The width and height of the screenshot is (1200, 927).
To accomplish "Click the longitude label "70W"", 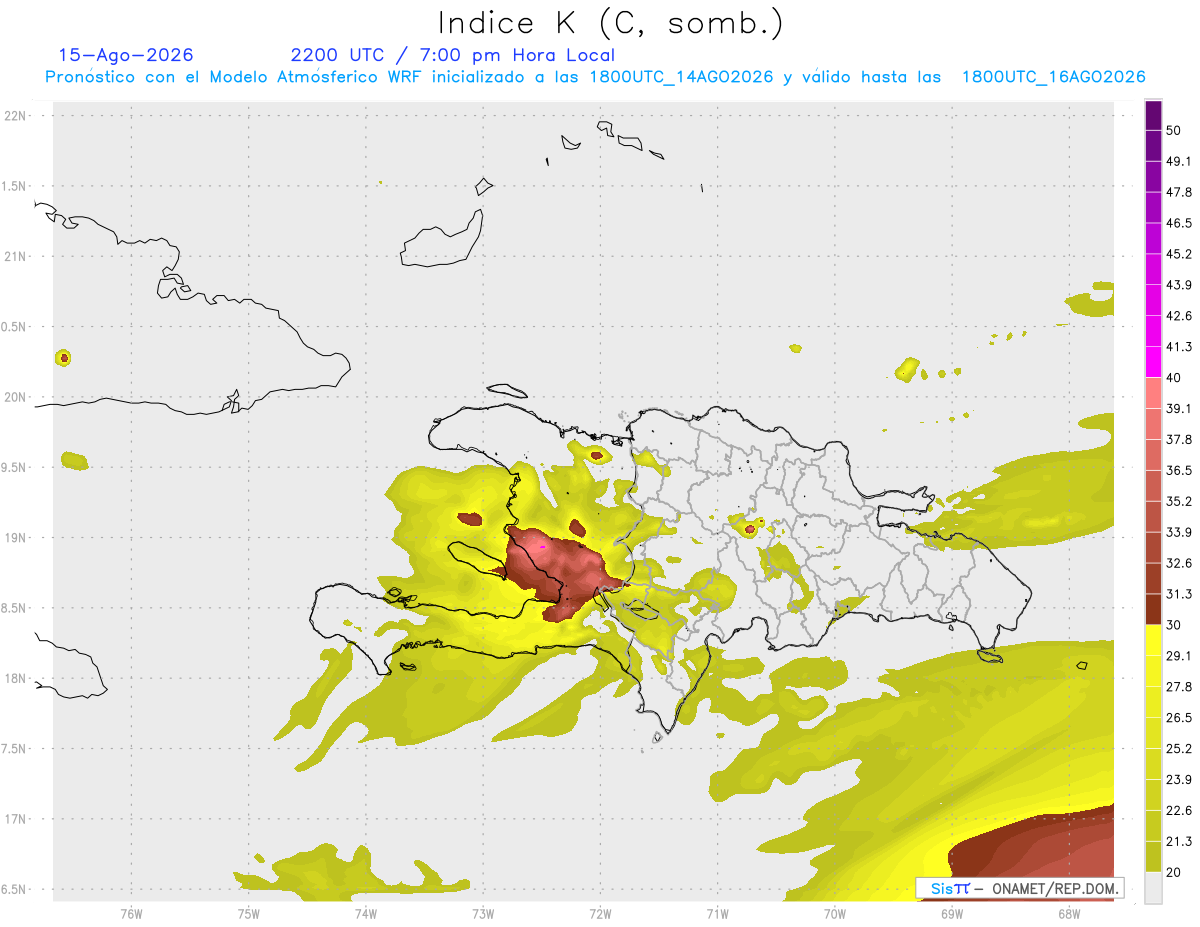I will [835, 914].
